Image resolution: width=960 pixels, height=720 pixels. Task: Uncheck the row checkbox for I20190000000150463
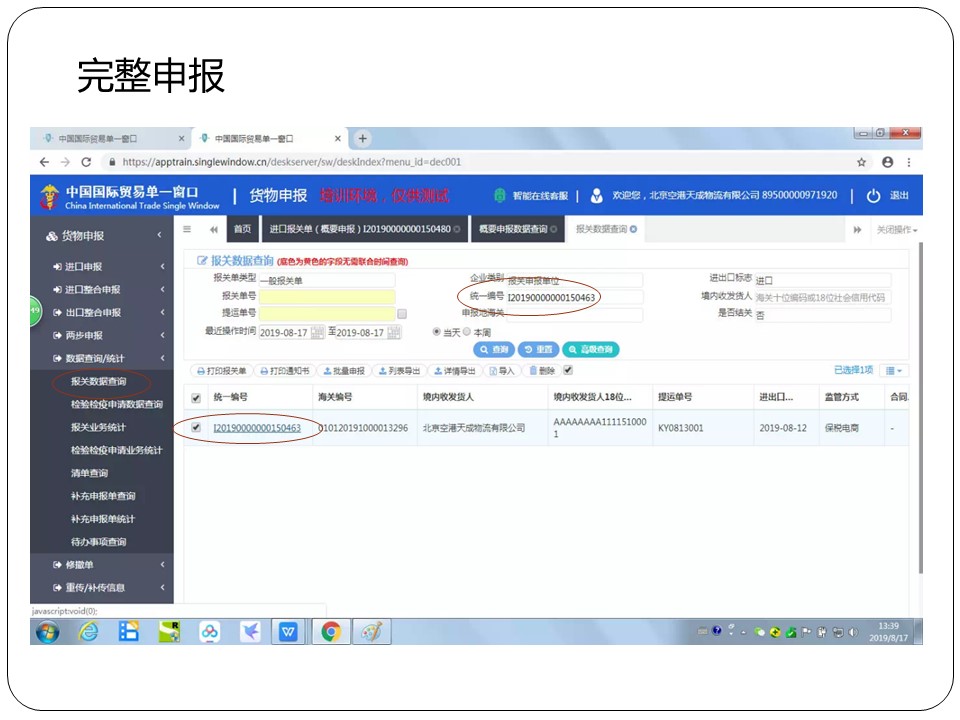(195, 428)
